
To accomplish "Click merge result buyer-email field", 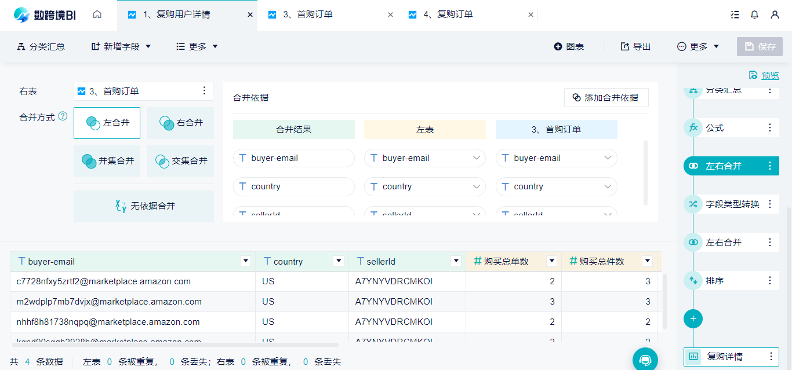I will point(294,158).
